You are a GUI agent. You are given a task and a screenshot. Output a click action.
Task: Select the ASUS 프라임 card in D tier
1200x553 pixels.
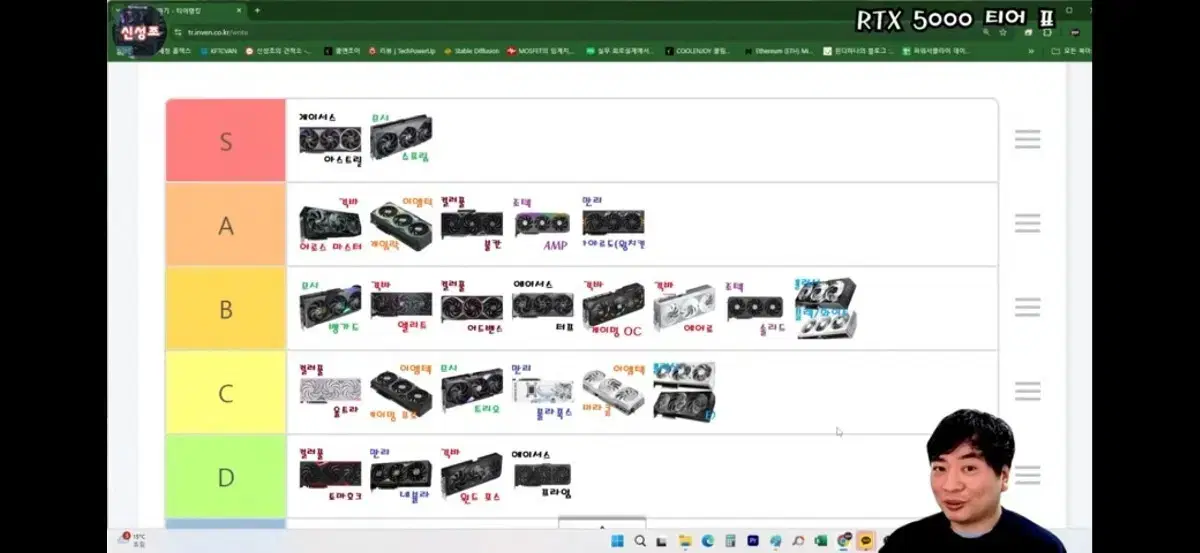[x=543, y=475]
